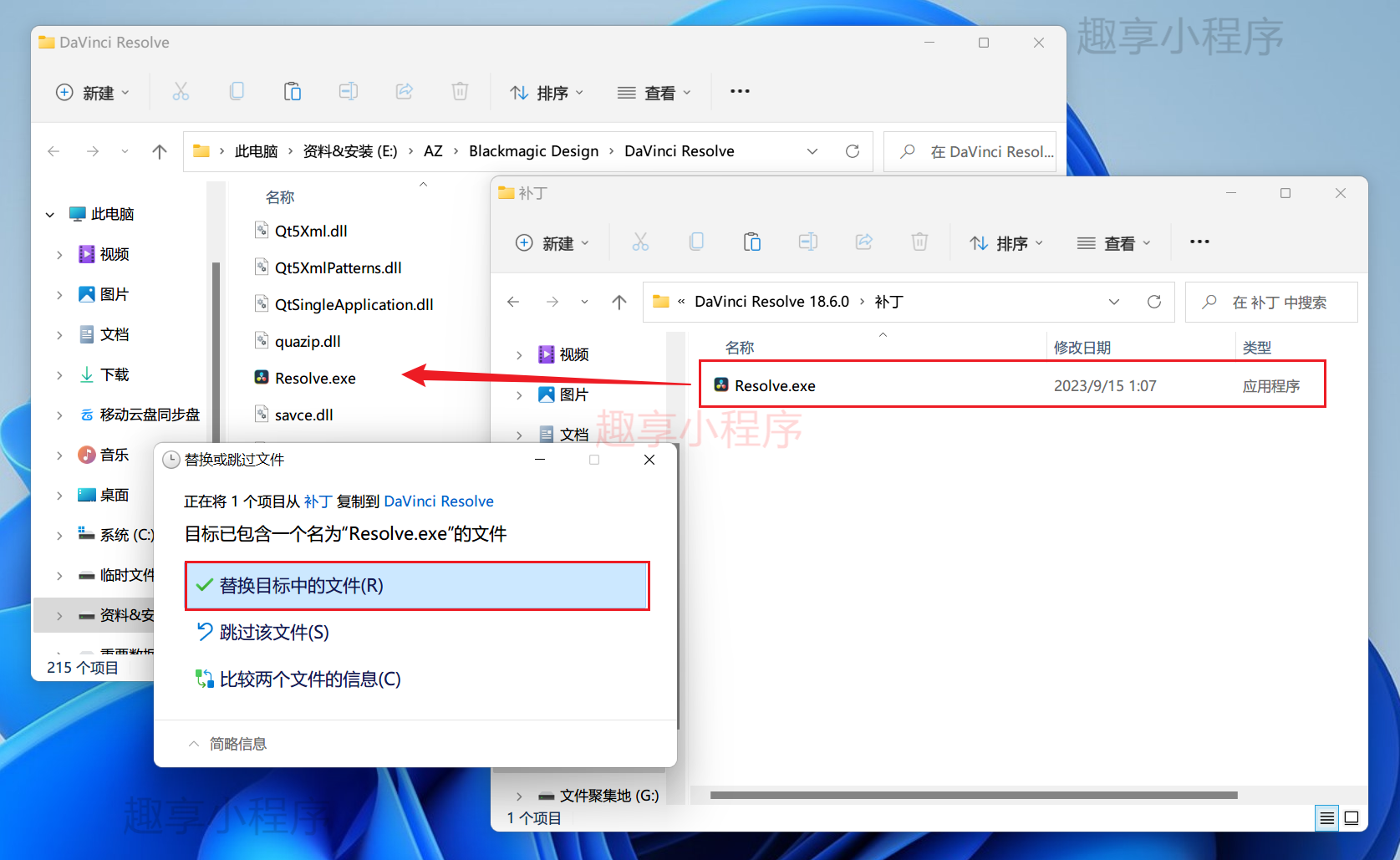Screen dimensions: 1400x860
Task: Select Resolve.exe in the 补丁 window
Action: tap(1012, 385)
